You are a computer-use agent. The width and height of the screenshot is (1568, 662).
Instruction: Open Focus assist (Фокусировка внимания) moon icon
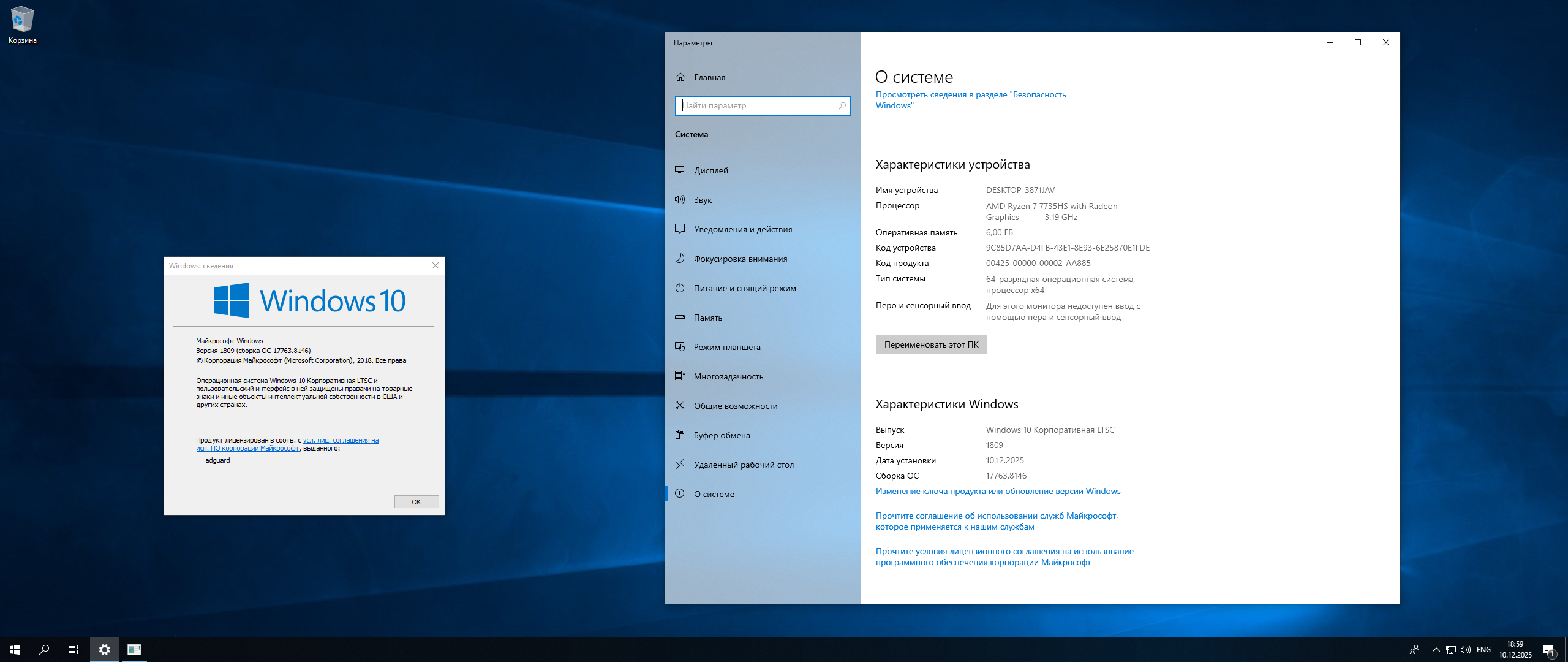pos(680,258)
